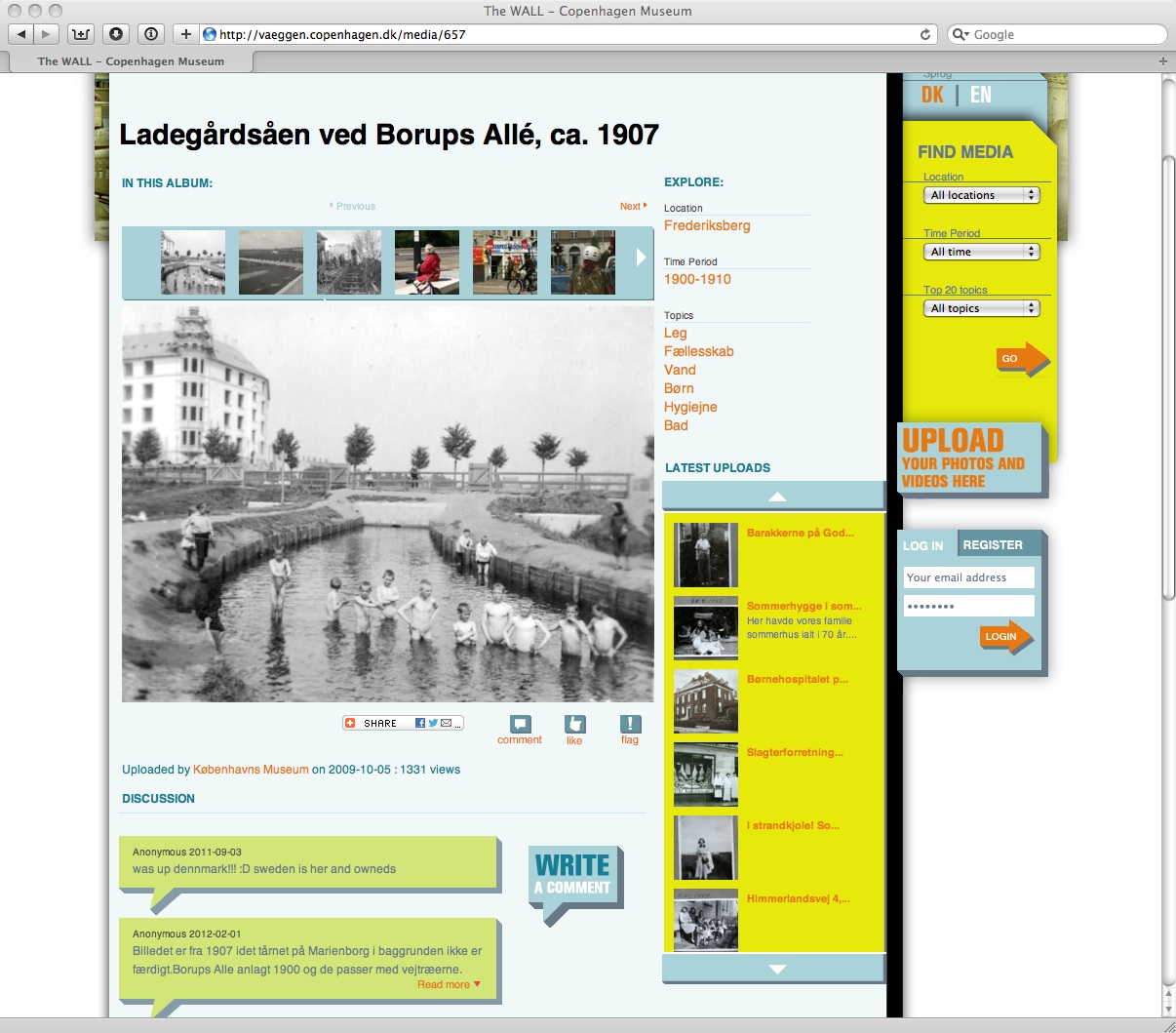Image resolution: width=1176 pixels, height=1033 pixels.
Task: Open the Time Period dropdown
Action: tap(982, 252)
